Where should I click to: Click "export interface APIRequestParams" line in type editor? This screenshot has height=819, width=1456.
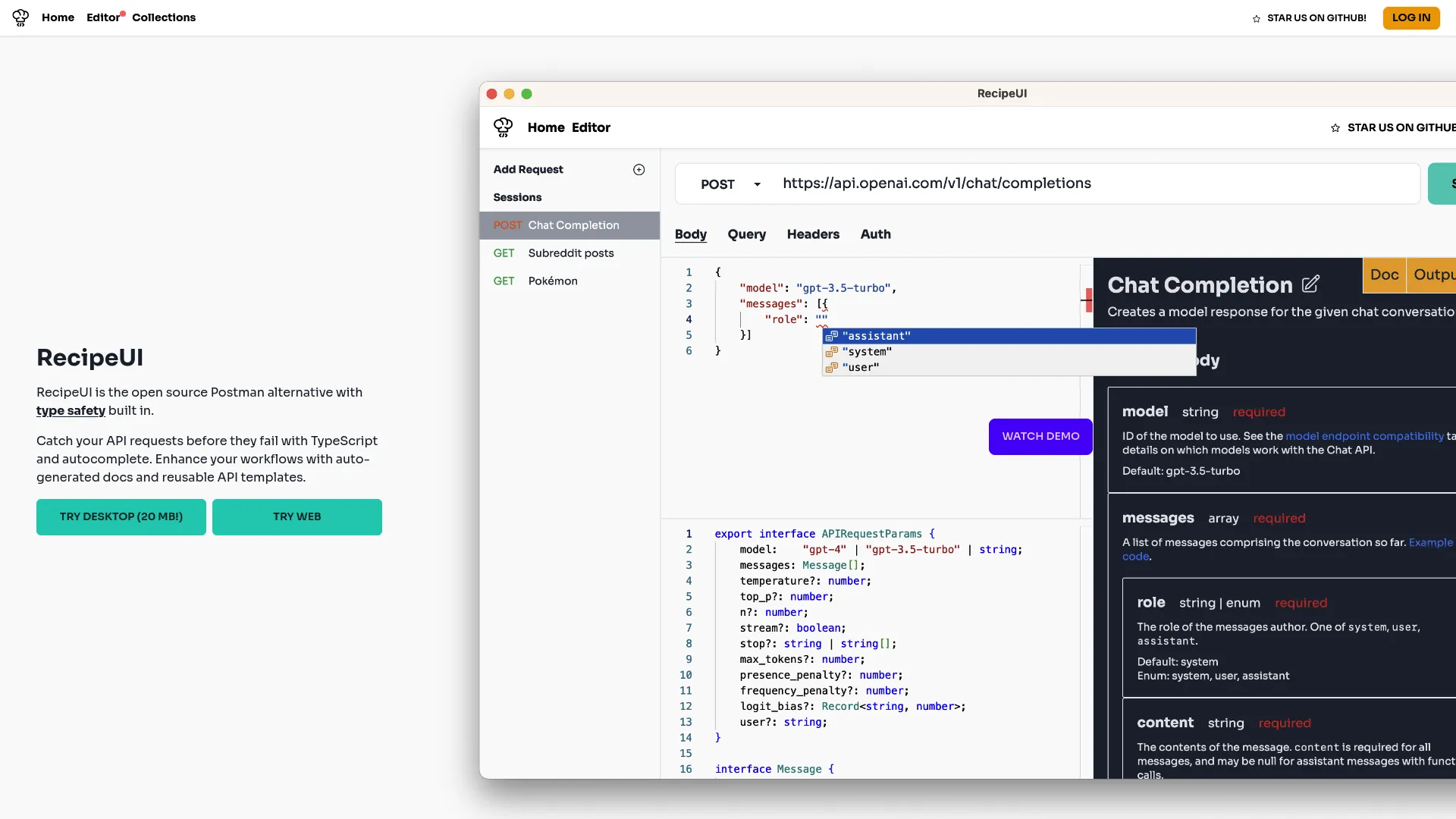[824, 534]
